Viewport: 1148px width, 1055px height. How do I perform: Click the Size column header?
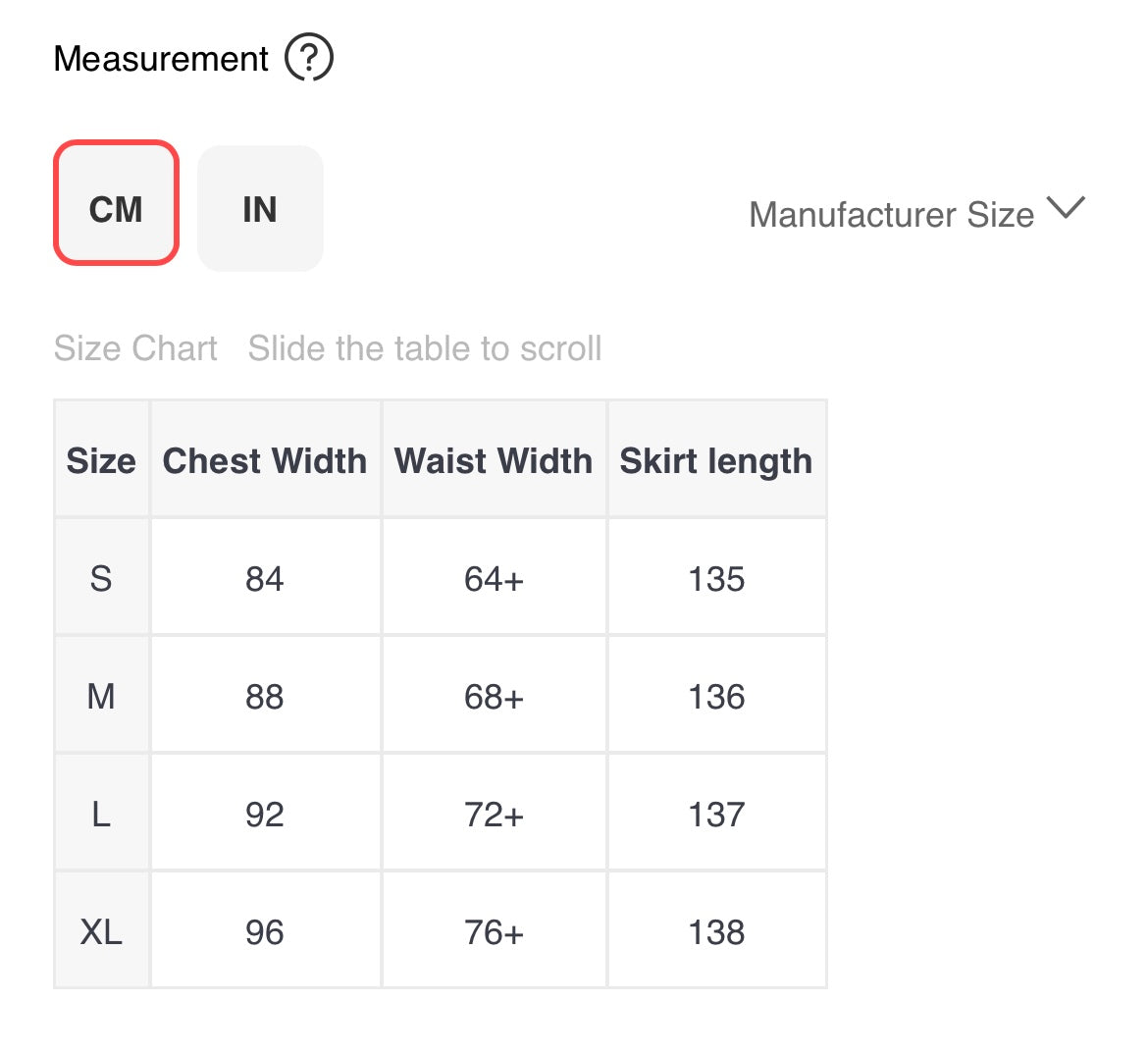101,460
